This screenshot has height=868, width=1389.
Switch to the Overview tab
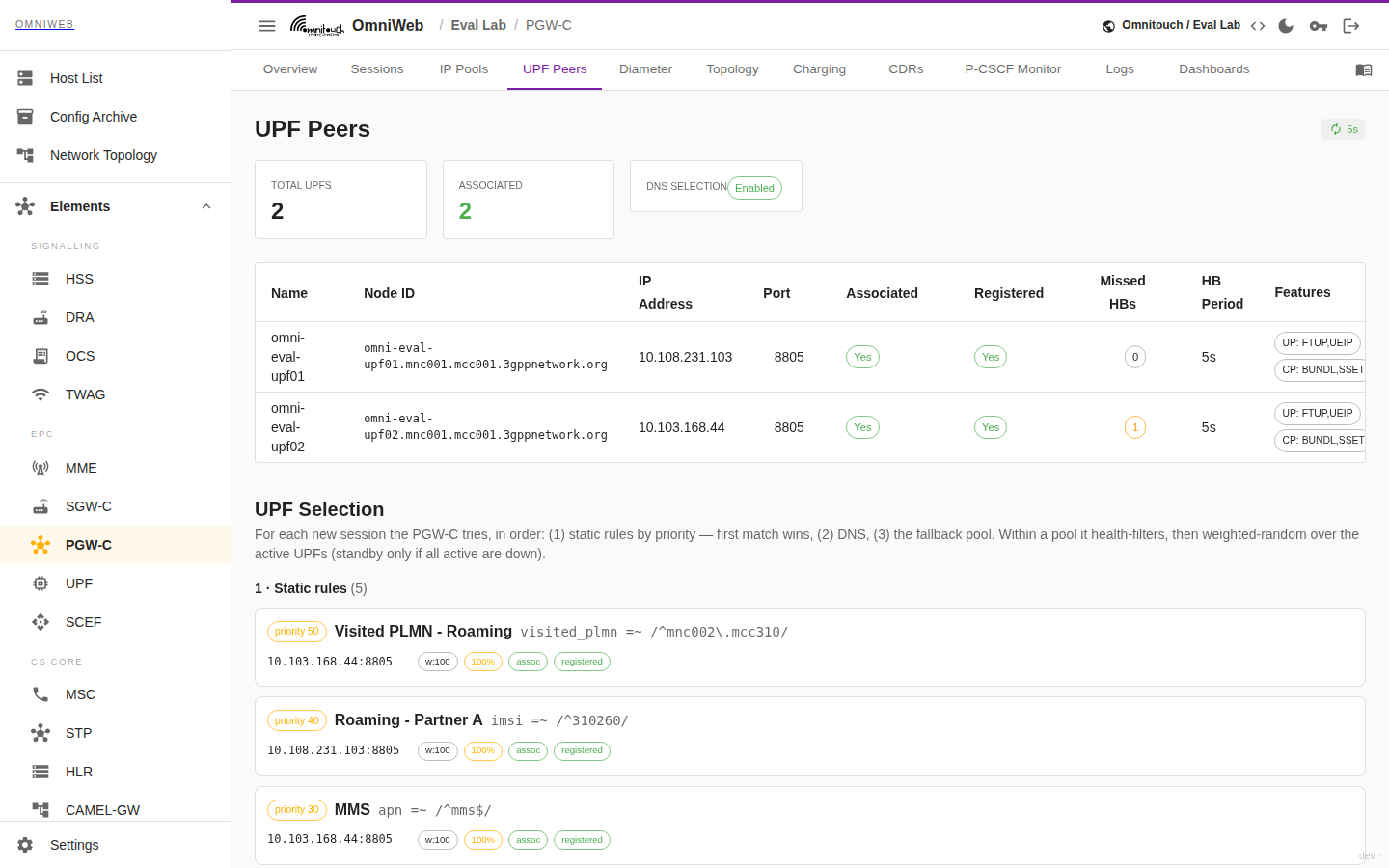pos(290,69)
